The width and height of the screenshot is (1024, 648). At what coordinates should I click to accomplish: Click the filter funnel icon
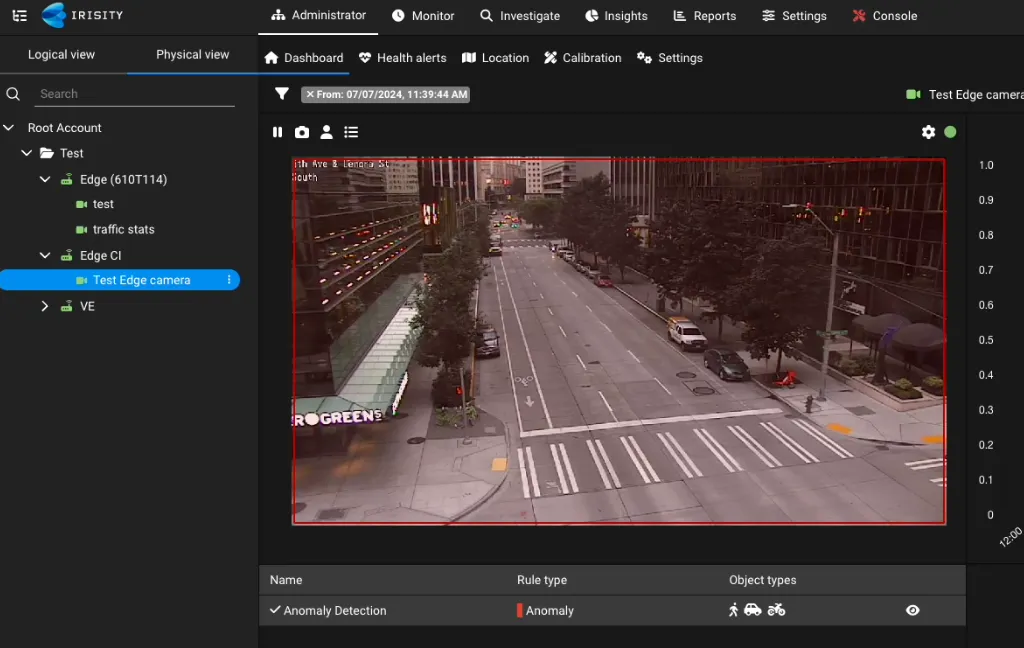tap(282, 94)
